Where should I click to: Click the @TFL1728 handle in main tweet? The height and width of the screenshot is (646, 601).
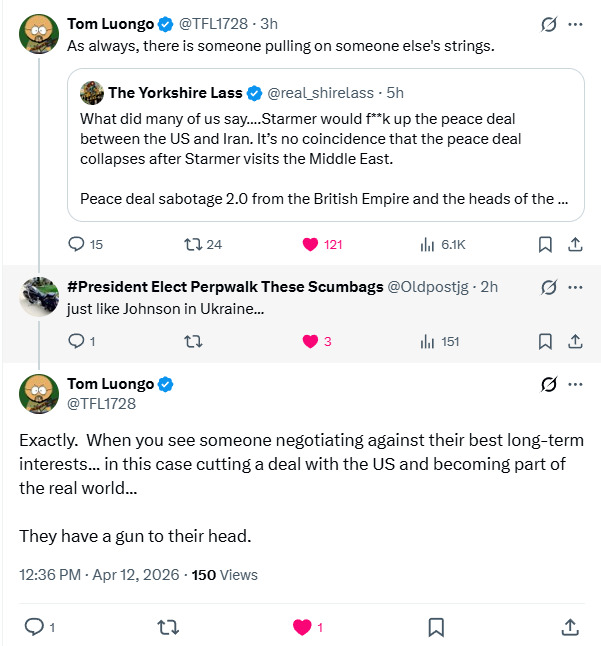pos(101,404)
